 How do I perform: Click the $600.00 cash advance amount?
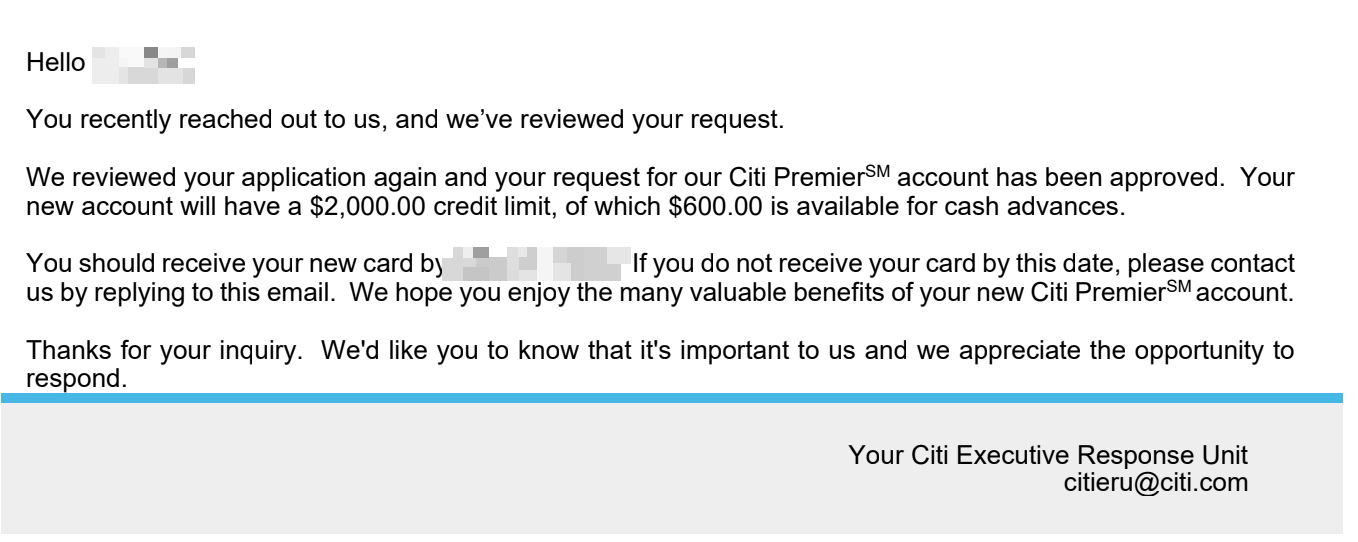tap(699, 209)
